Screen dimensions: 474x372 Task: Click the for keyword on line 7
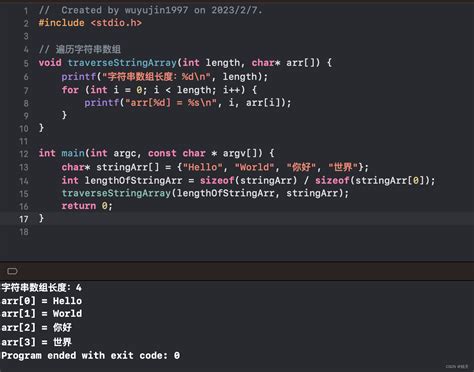pyautogui.click(x=70, y=90)
